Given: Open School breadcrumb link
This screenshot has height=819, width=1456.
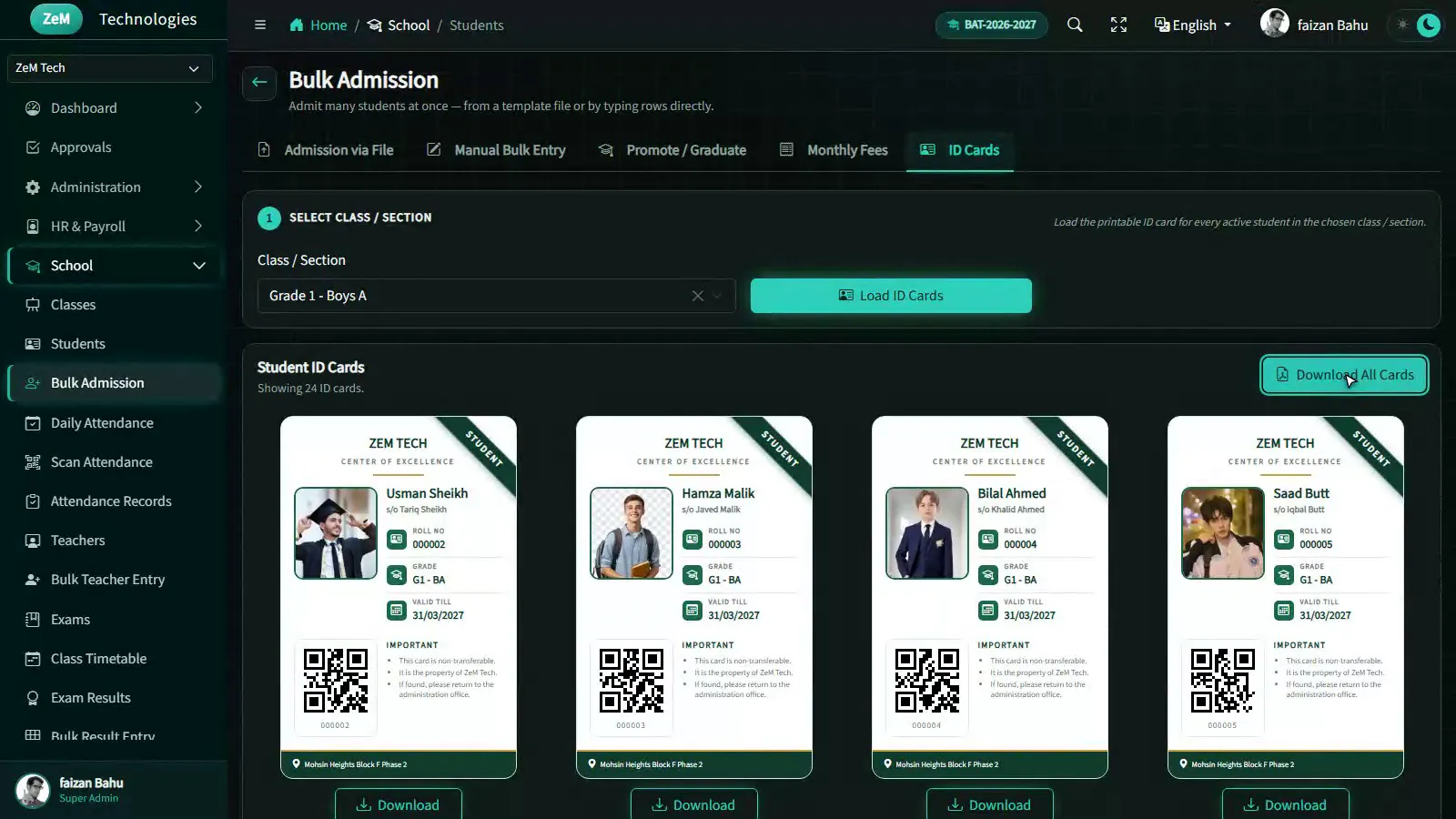Looking at the screenshot, I should pos(399,25).
